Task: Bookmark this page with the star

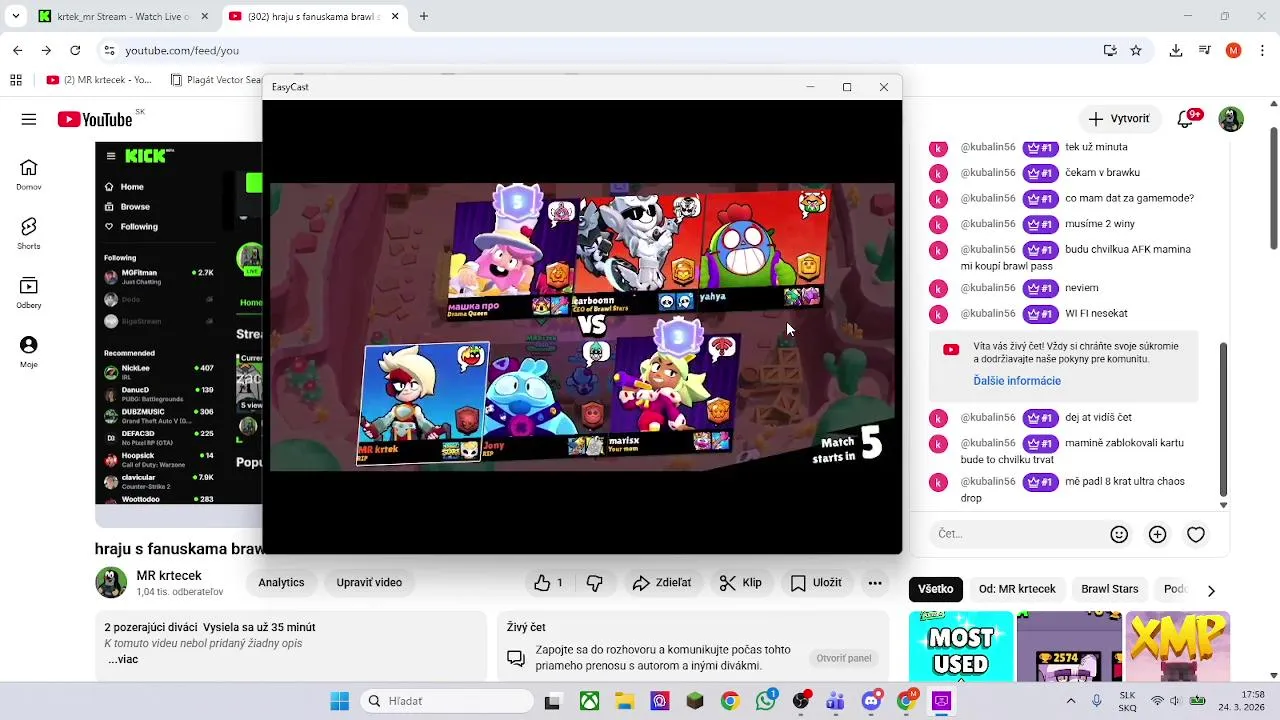Action: 1136,50
